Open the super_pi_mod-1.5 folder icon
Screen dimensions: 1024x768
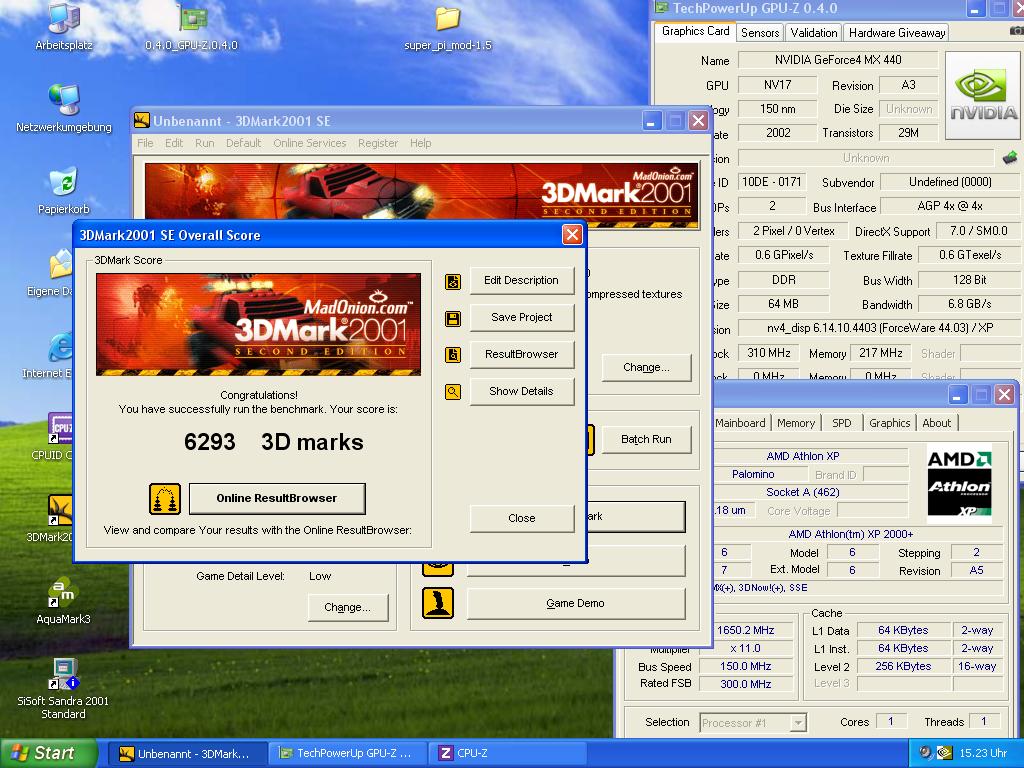447,20
